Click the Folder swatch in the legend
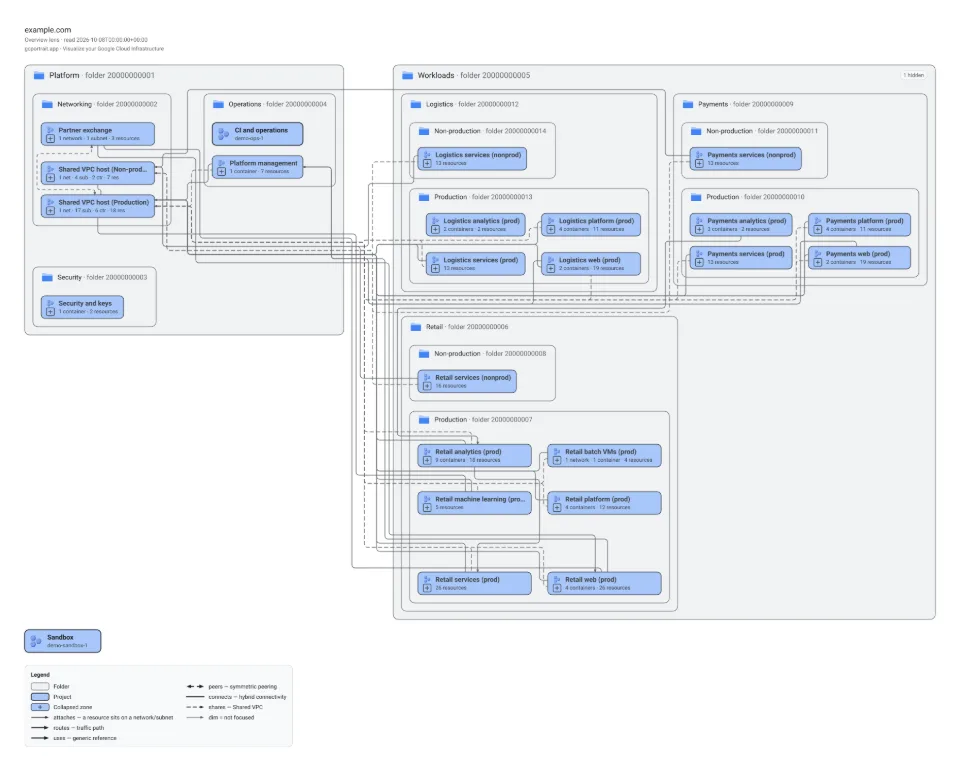 (x=40, y=686)
